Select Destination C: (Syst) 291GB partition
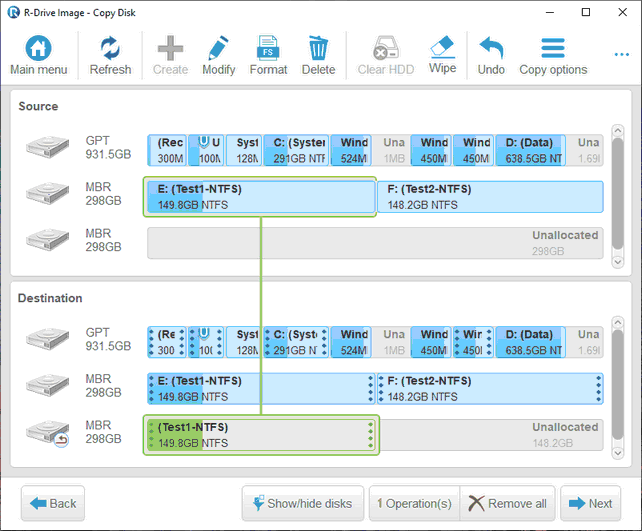The width and height of the screenshot is (642, 531). (x=296, y=342)
